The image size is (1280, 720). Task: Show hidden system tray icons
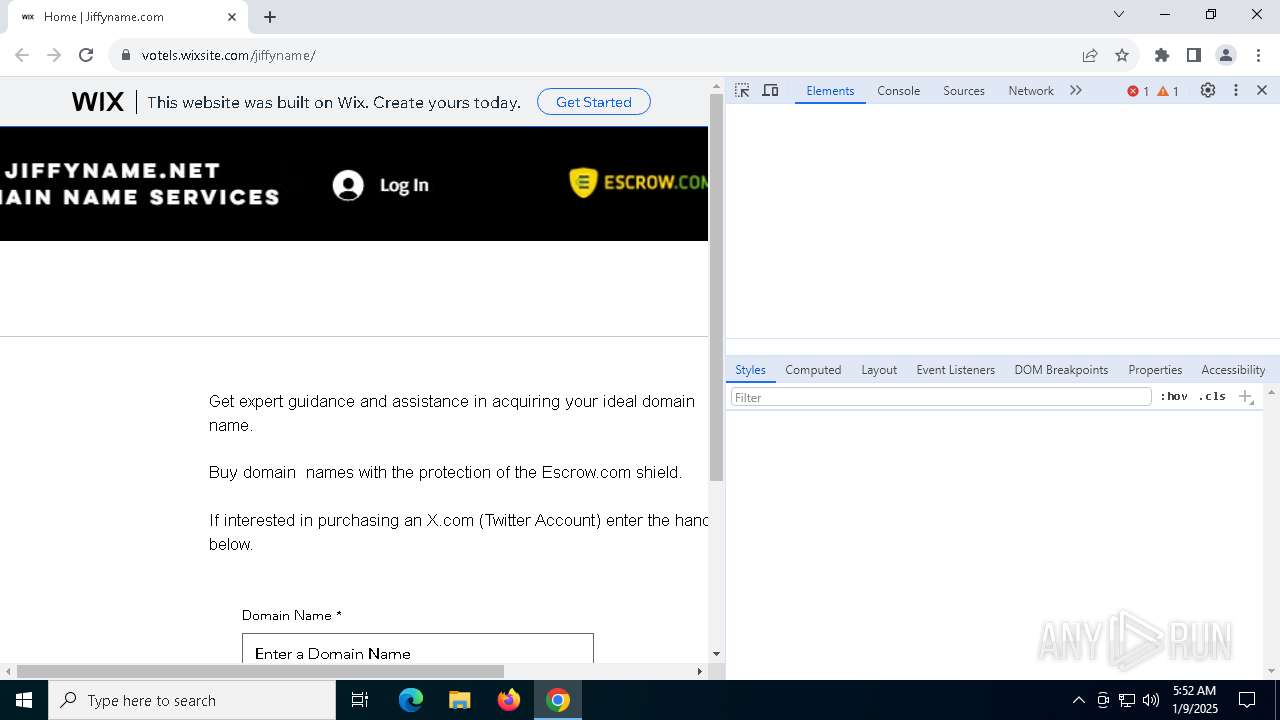coord(1078,700)
